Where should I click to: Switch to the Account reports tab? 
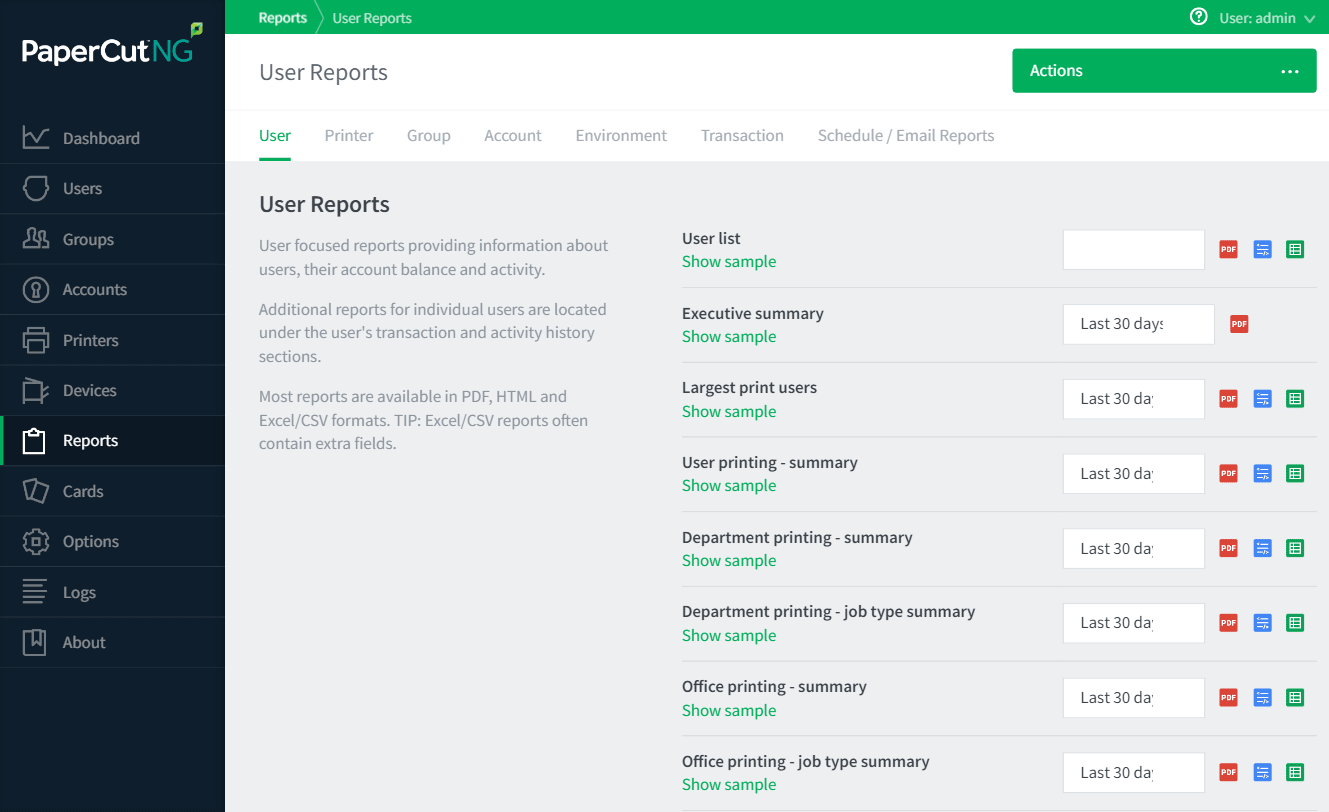[x=513, y=135]
